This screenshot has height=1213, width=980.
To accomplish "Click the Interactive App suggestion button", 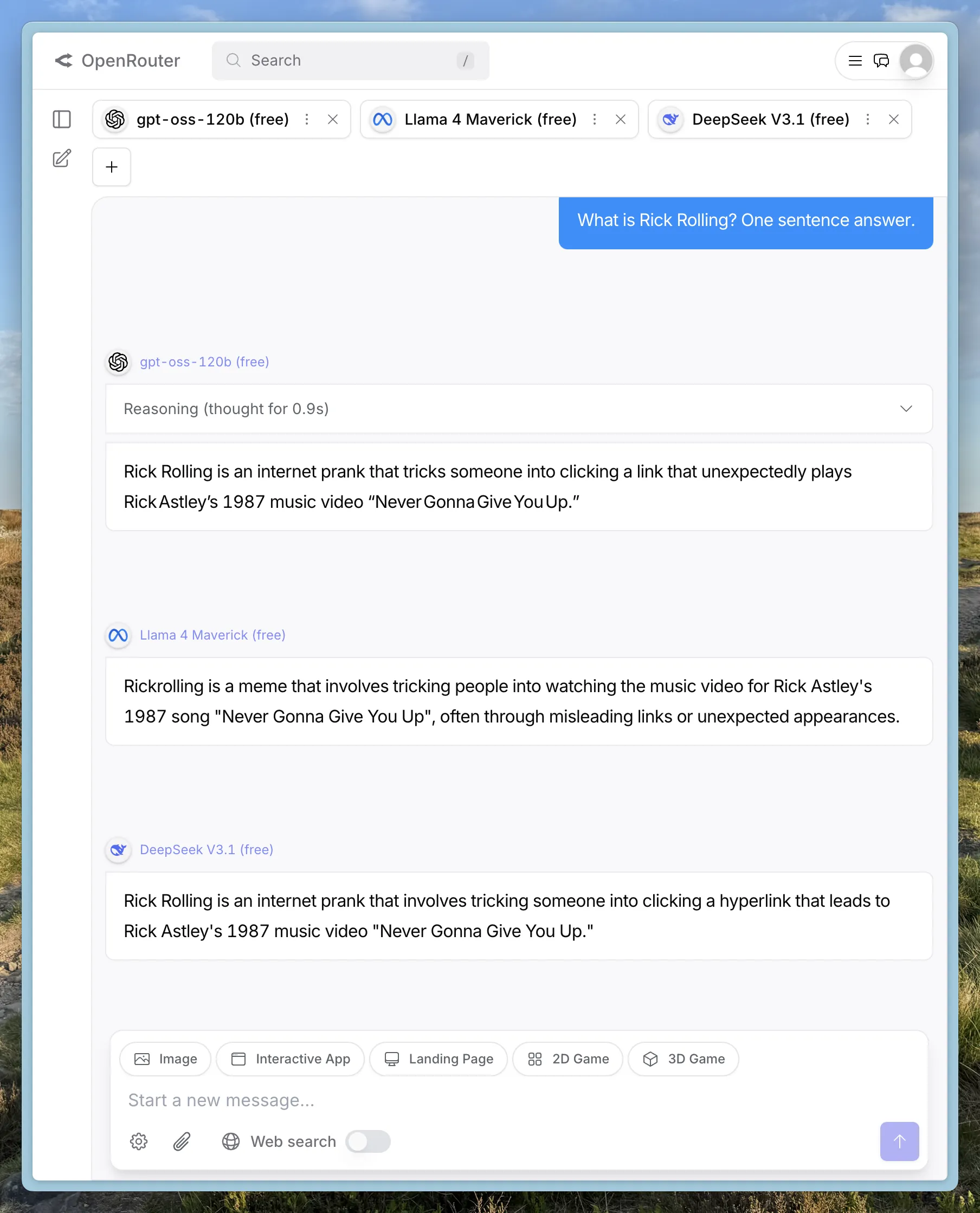I will [x=290, y=1059].
